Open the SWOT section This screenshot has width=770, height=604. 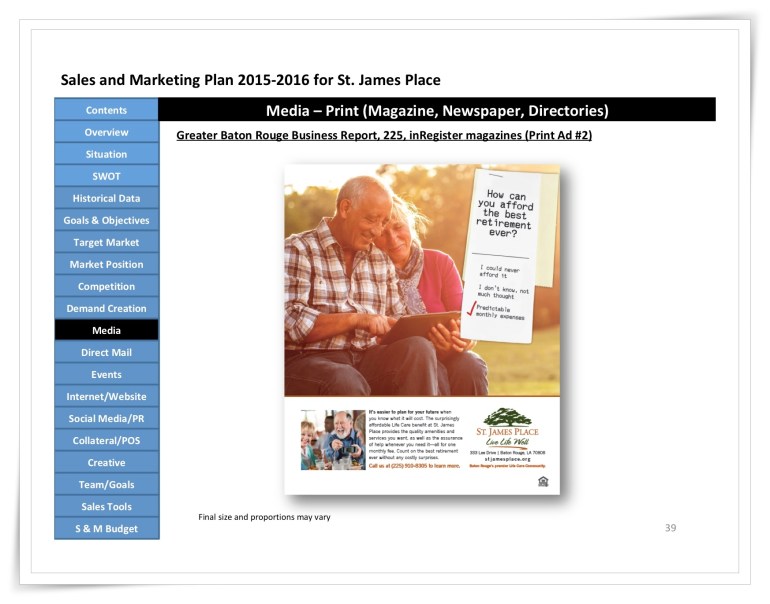(106, 176)
